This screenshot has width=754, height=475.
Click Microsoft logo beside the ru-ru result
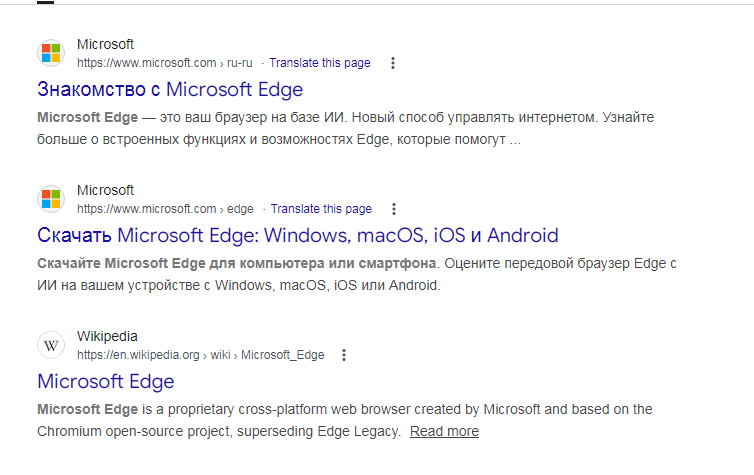[51, 53]
